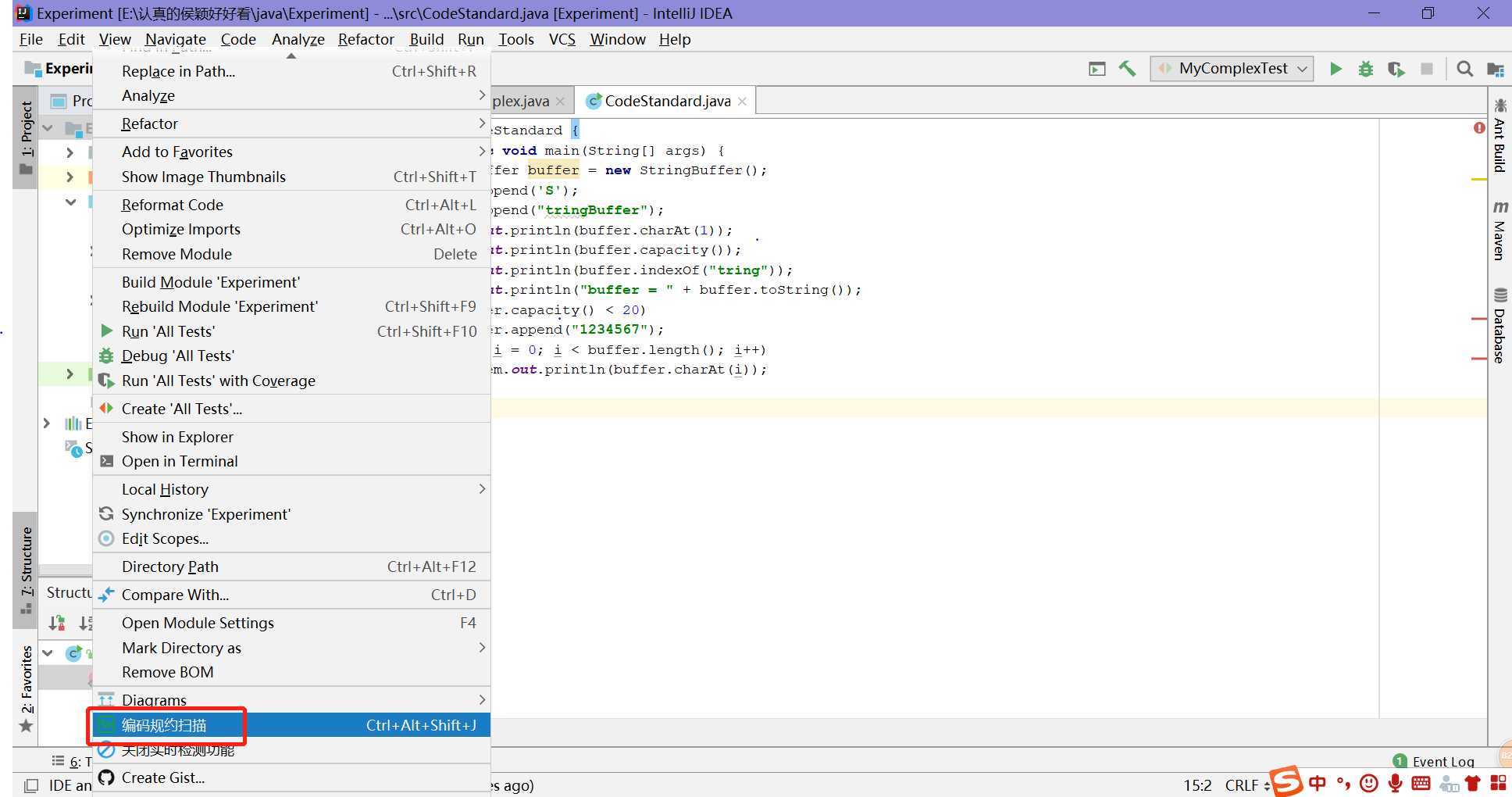Choose Remove Module option

[291, 254]
